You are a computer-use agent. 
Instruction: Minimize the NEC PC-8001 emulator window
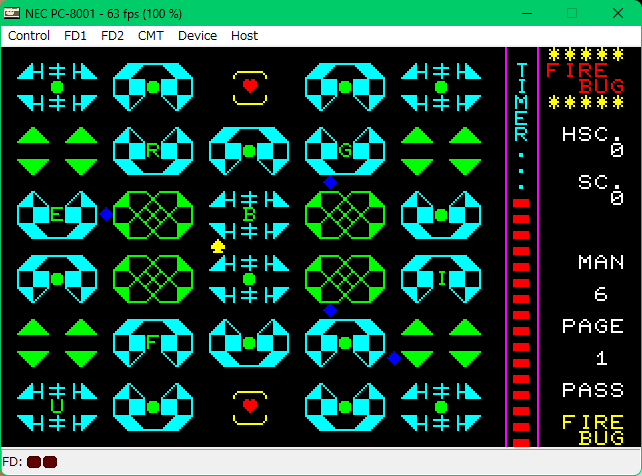pos(527,13)
